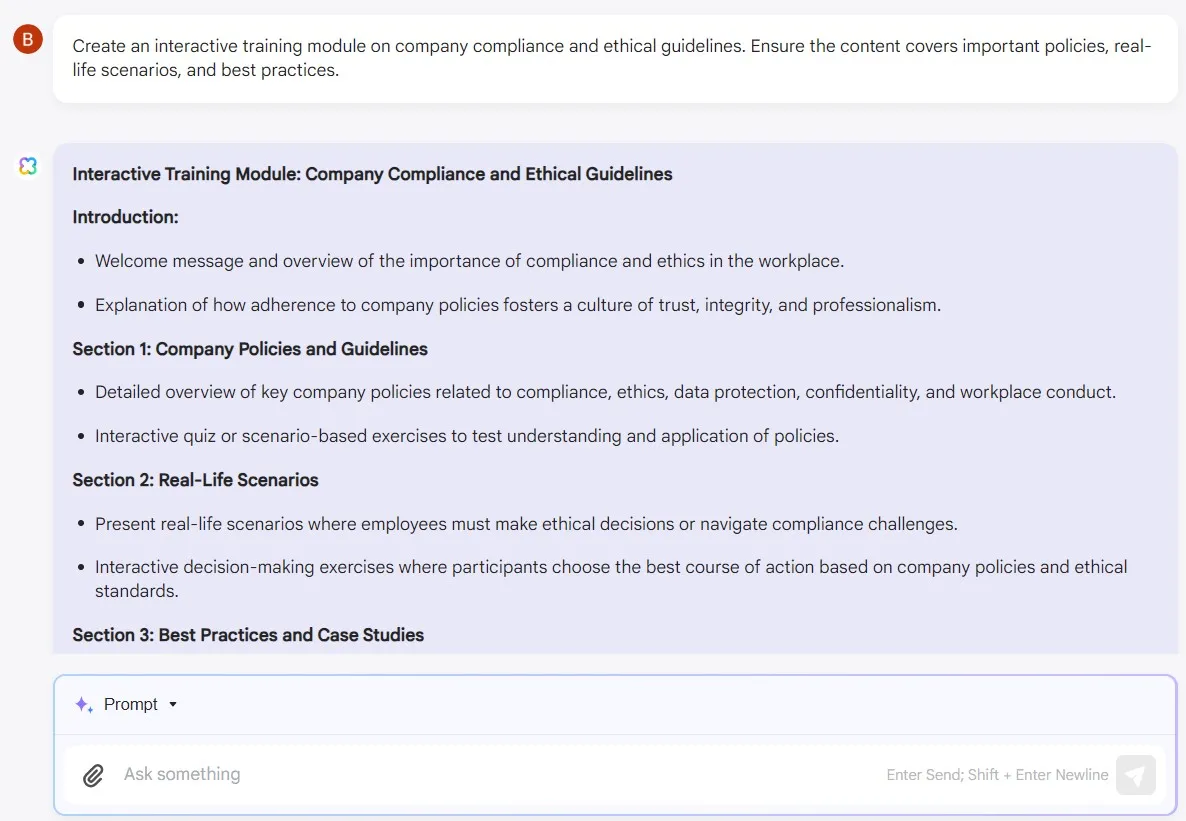The width and height of the screenshot is (1186, 821).
Task: Expand the Prompt dropdown arrow
Action: (173, 704)
